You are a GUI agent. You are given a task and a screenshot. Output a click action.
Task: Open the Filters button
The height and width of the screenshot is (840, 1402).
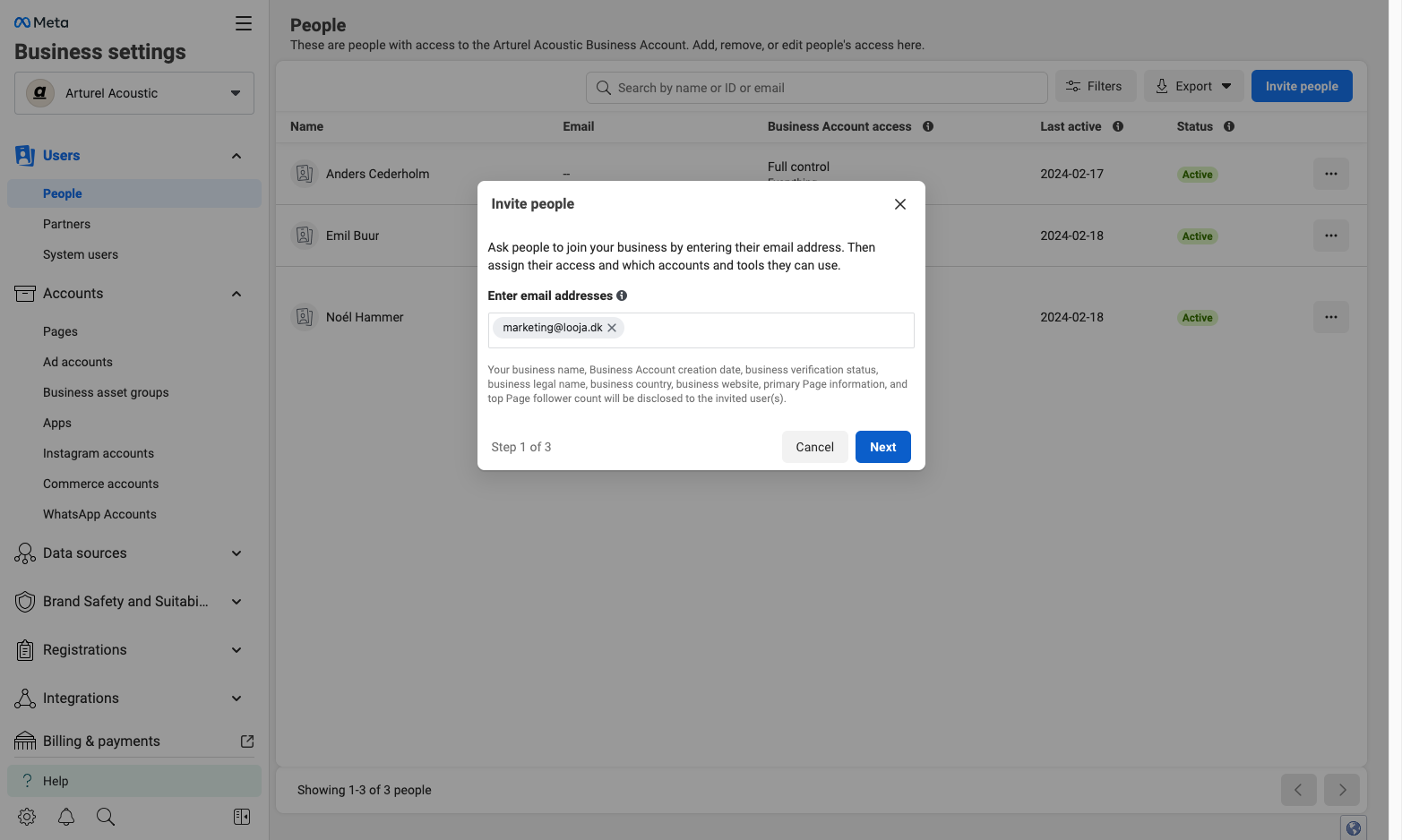1095,86
